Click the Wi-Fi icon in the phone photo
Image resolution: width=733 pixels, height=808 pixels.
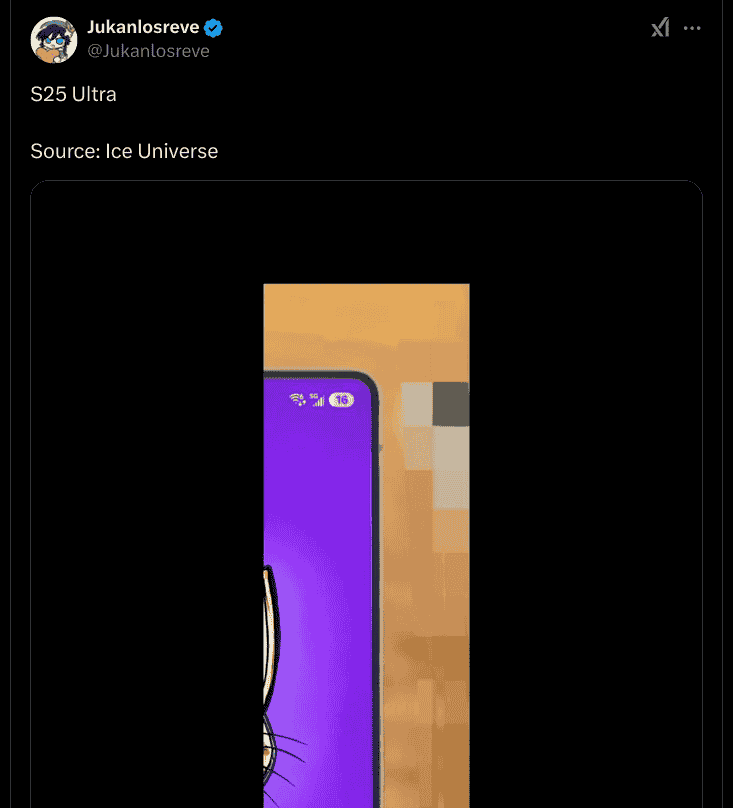pos(297,399)
